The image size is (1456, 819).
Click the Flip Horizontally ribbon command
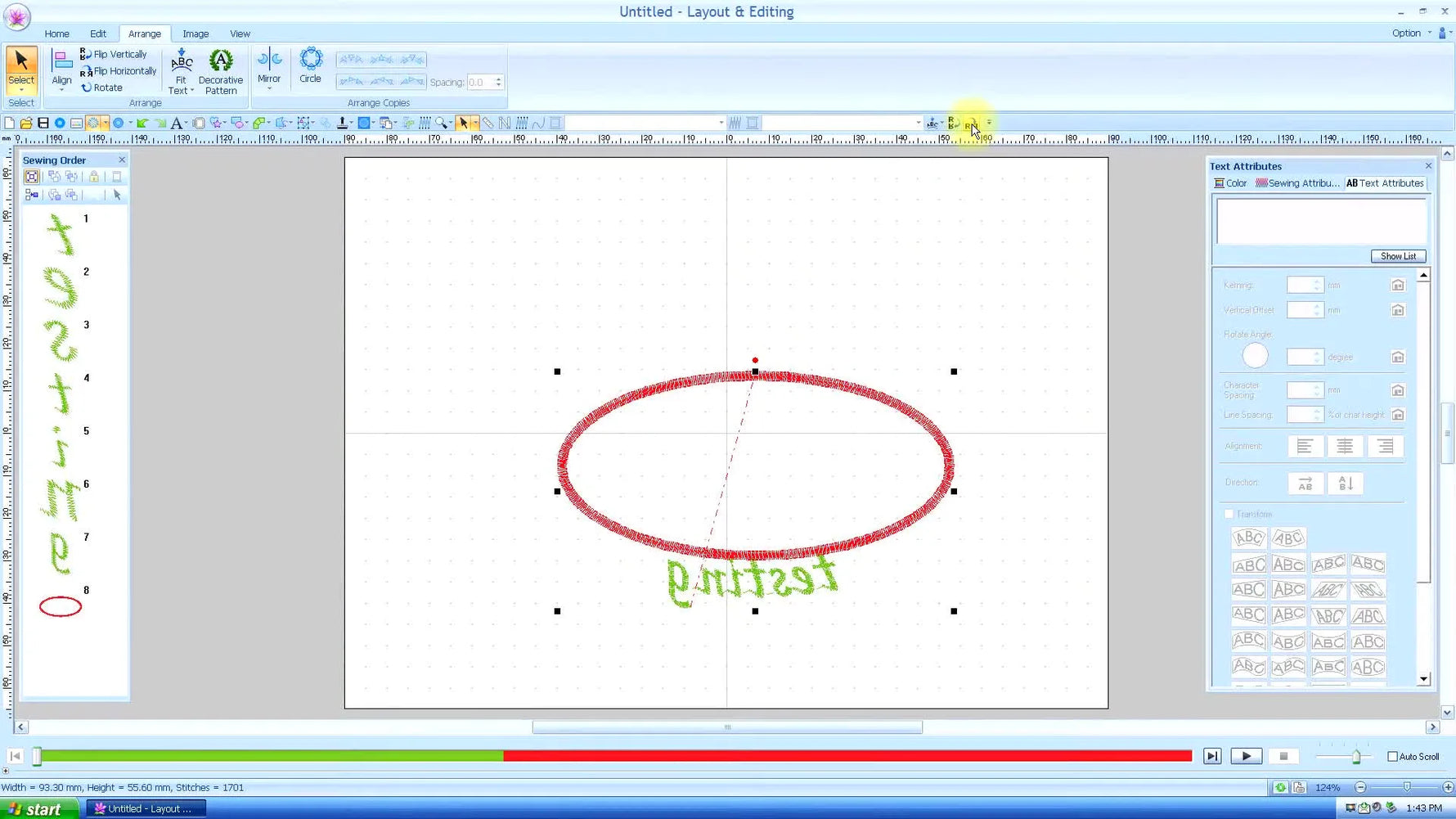(118, 71)
